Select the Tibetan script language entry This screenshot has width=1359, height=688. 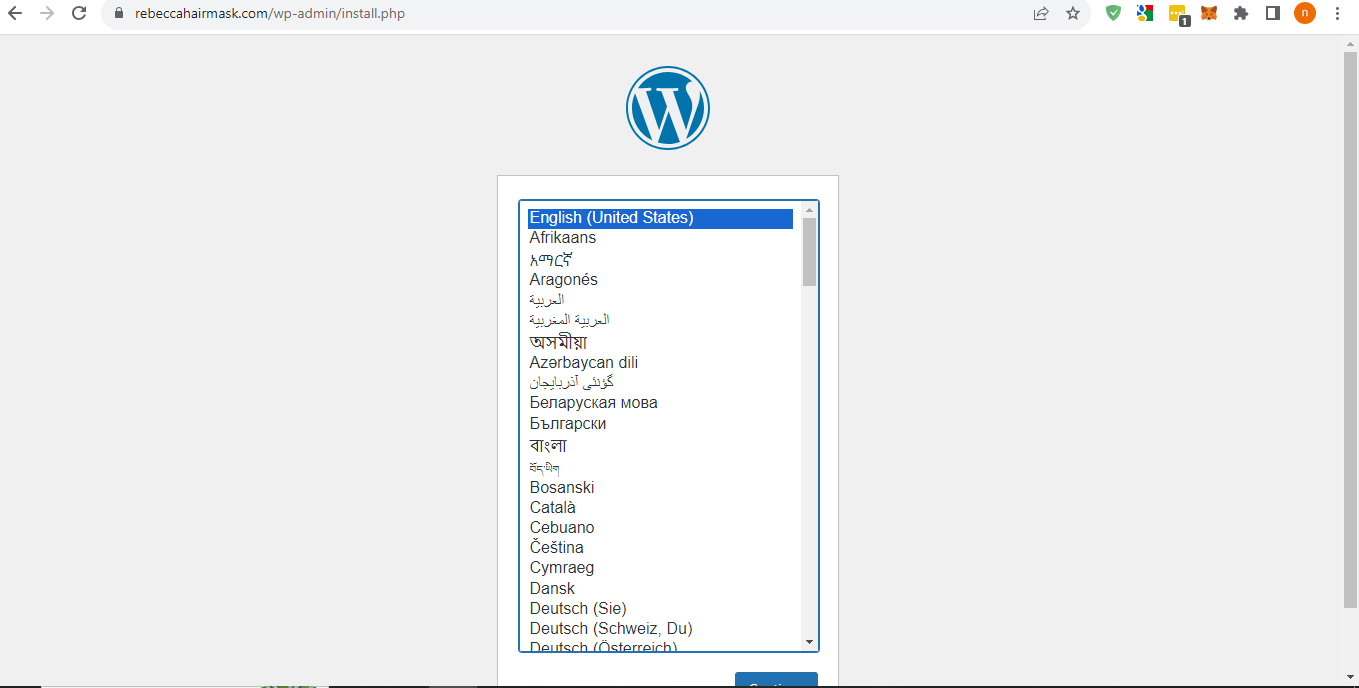point(660,467)
